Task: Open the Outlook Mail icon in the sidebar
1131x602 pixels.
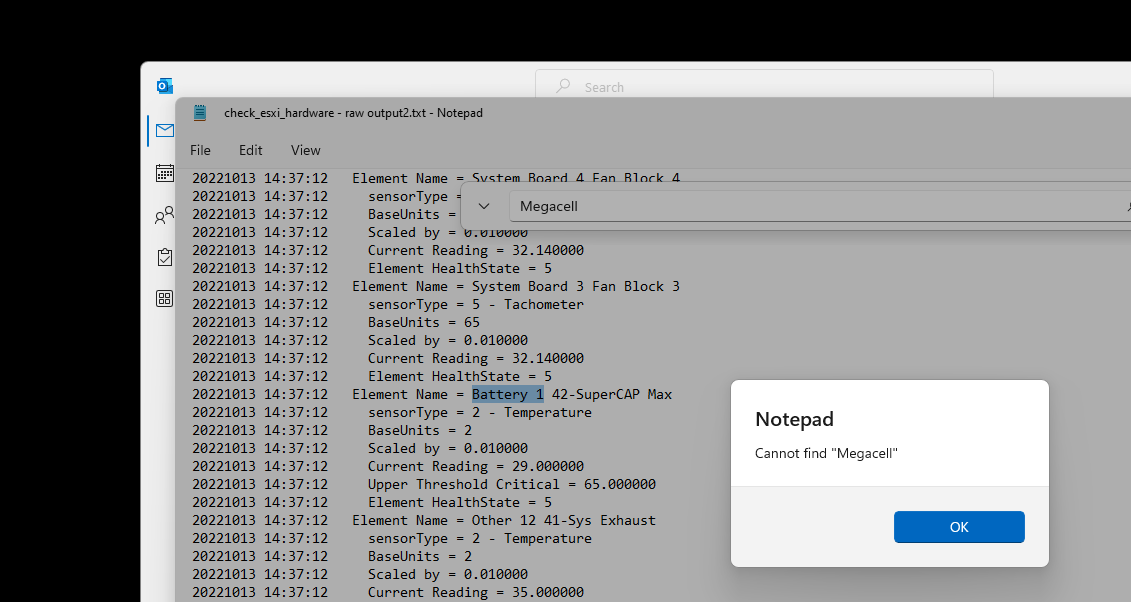Action: tap(164, 130)
